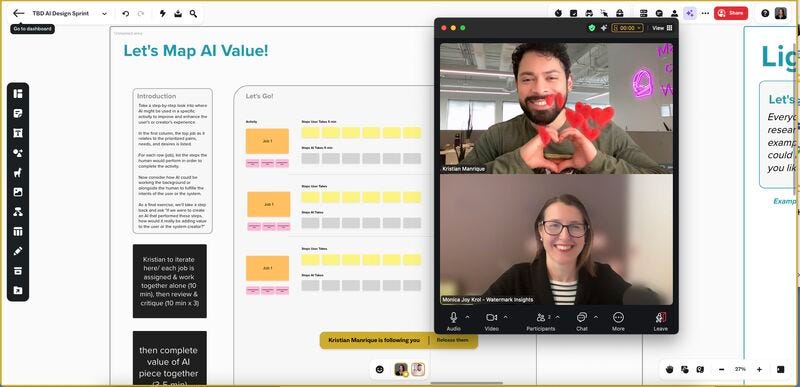Viewport: 800px width, 387px height.
Task: Mute microphone with Audio button
Action: click(453, 321)
